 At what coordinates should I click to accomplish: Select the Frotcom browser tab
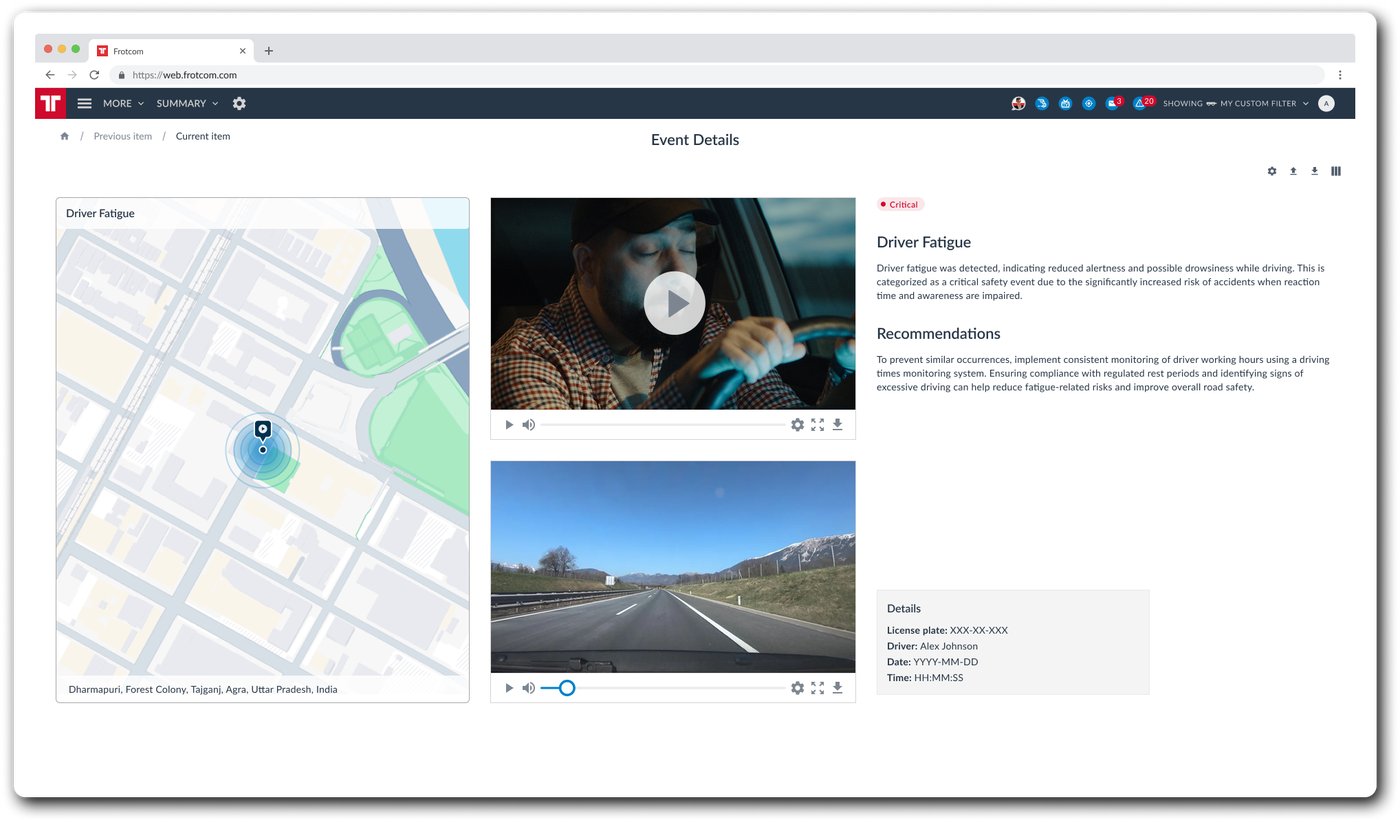[172, 51]
